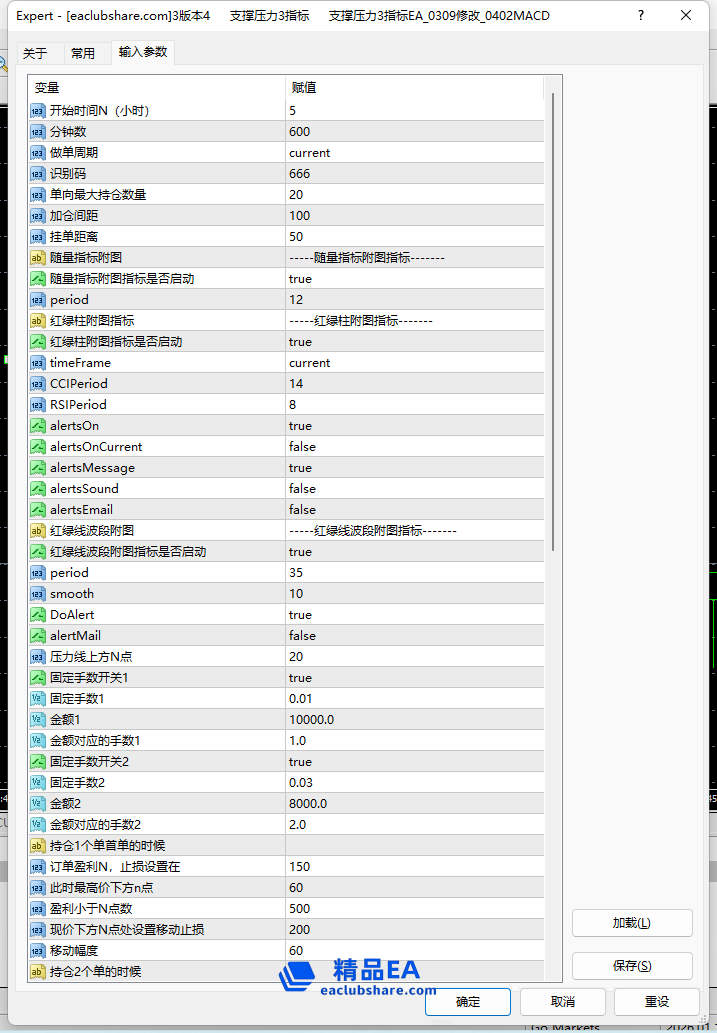The width and height of the screenshot is (717, 1033).
Task: Select the 盈利小于N点数 row label
Action: (91, 909)
